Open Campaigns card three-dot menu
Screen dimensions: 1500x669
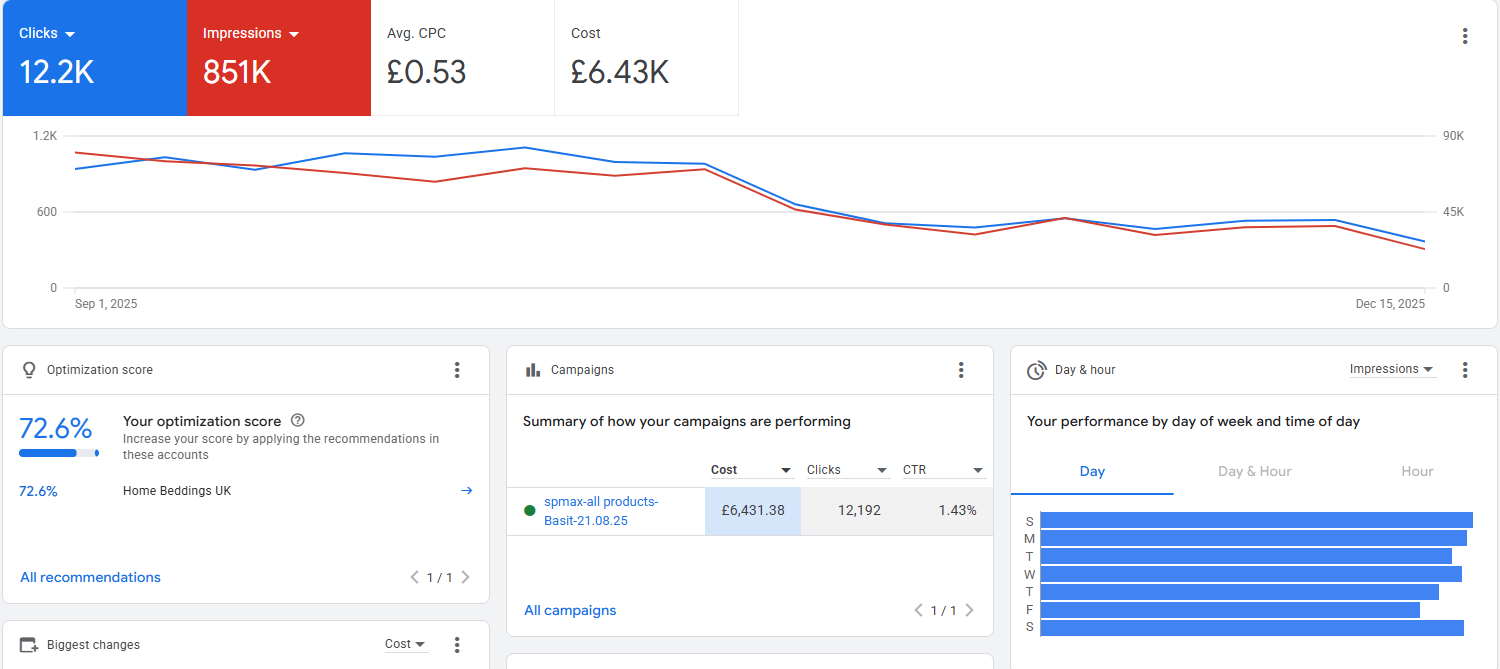pyautogui.click(x=961, y=370)
